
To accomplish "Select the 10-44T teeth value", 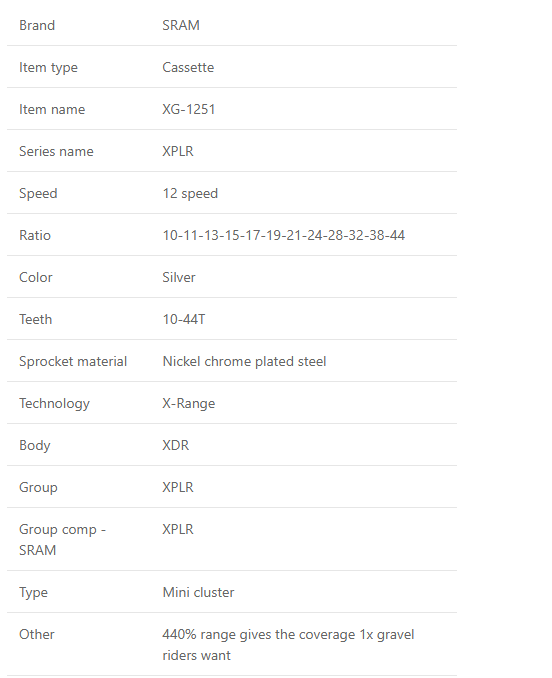I will coord(184,319).
